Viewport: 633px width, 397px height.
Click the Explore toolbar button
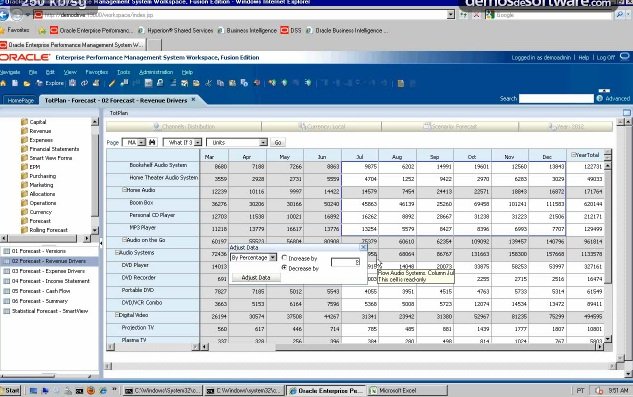tap(50, 83)
